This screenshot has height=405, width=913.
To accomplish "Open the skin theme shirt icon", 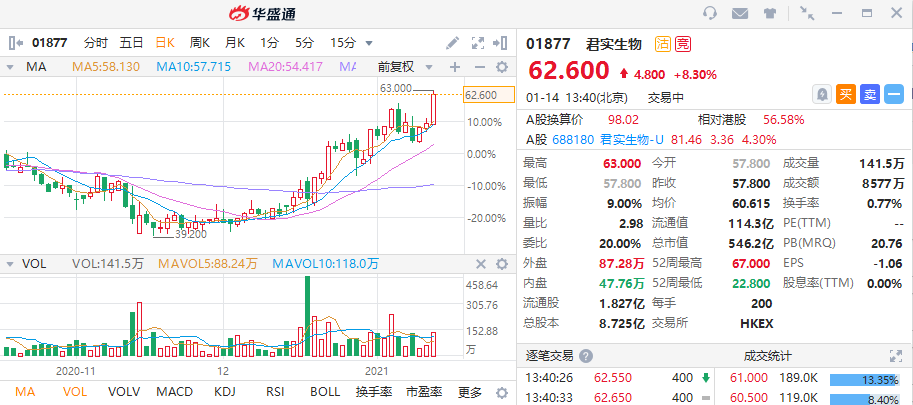I will click(770, 13).
